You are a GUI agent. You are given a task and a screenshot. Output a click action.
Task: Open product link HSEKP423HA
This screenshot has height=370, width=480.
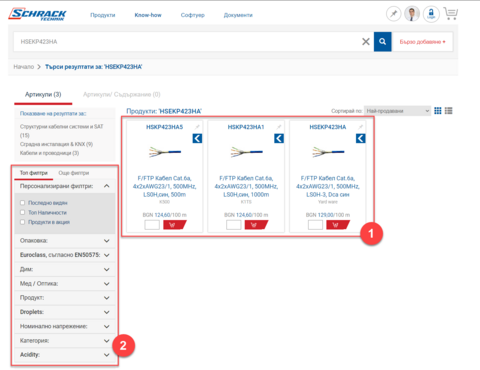coord(328,127)
